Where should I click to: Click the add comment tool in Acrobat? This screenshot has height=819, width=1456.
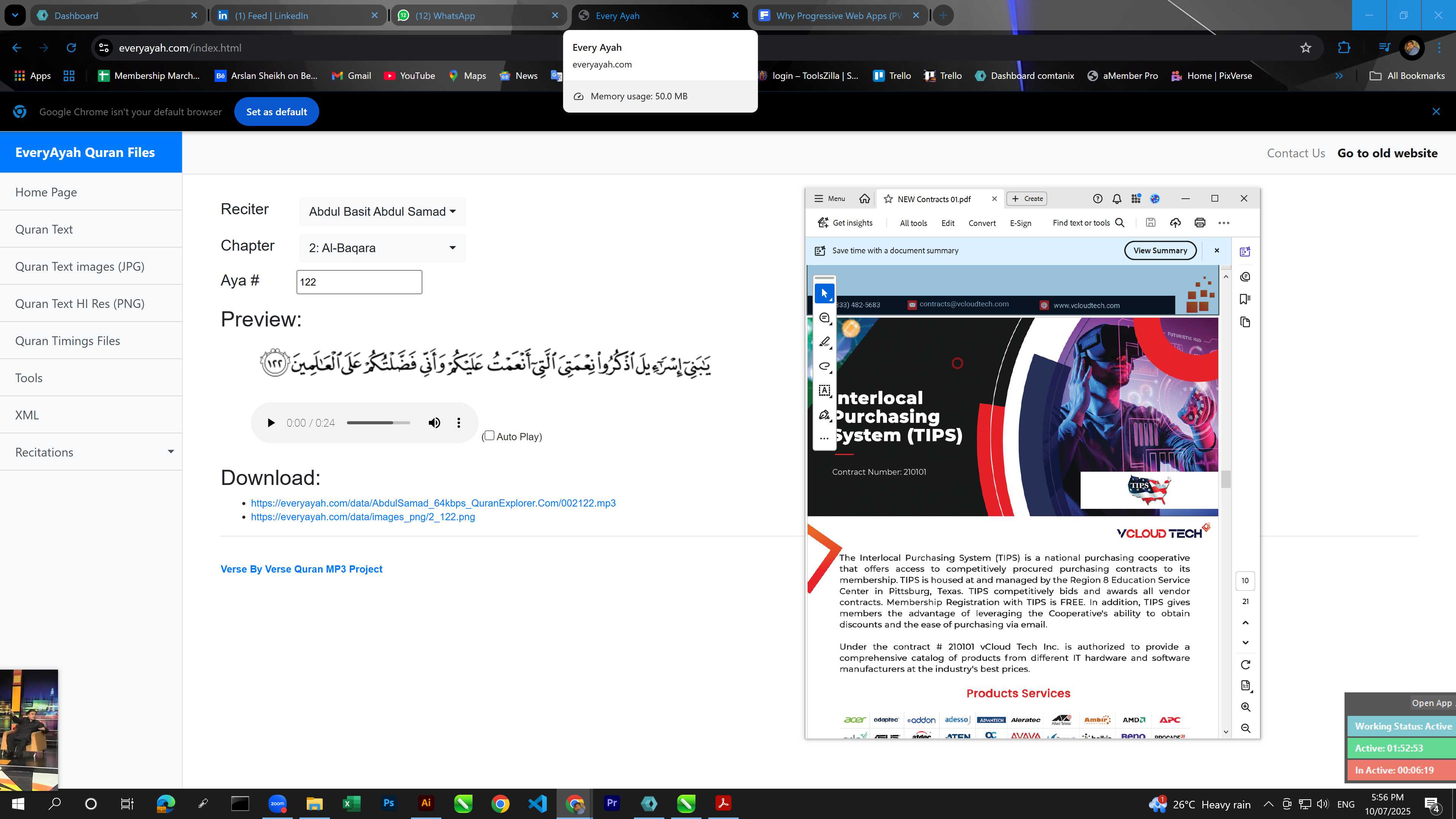click(x=824, y=318)
